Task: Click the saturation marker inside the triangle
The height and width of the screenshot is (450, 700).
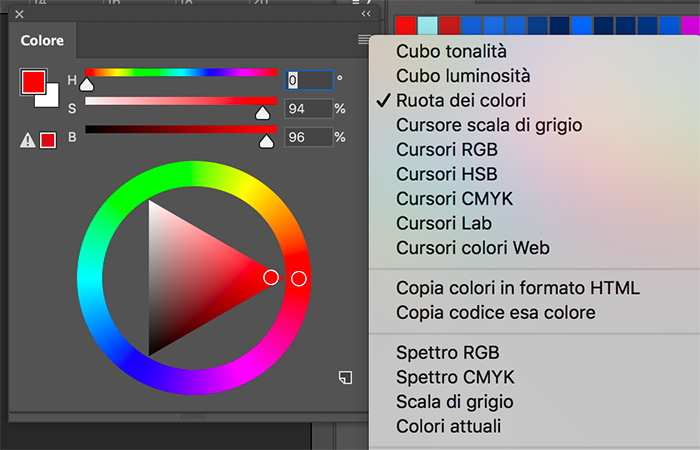Action: point(271,277)
